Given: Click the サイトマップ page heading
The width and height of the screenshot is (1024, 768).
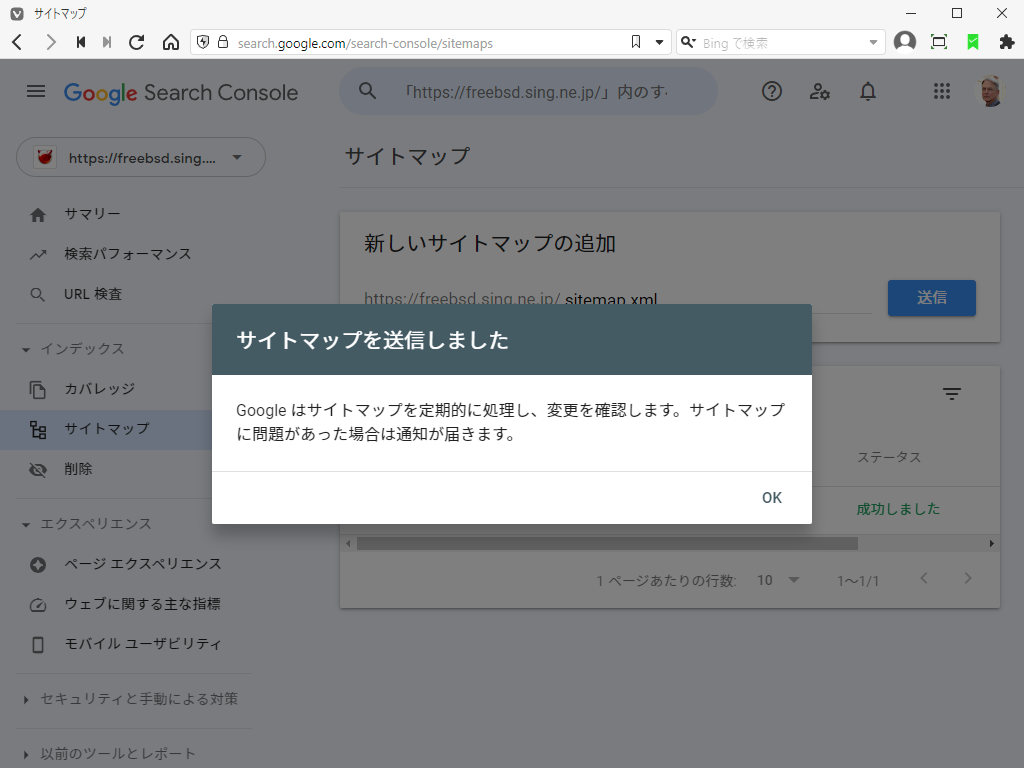Looking at the screenshot, I should point(408,156).
